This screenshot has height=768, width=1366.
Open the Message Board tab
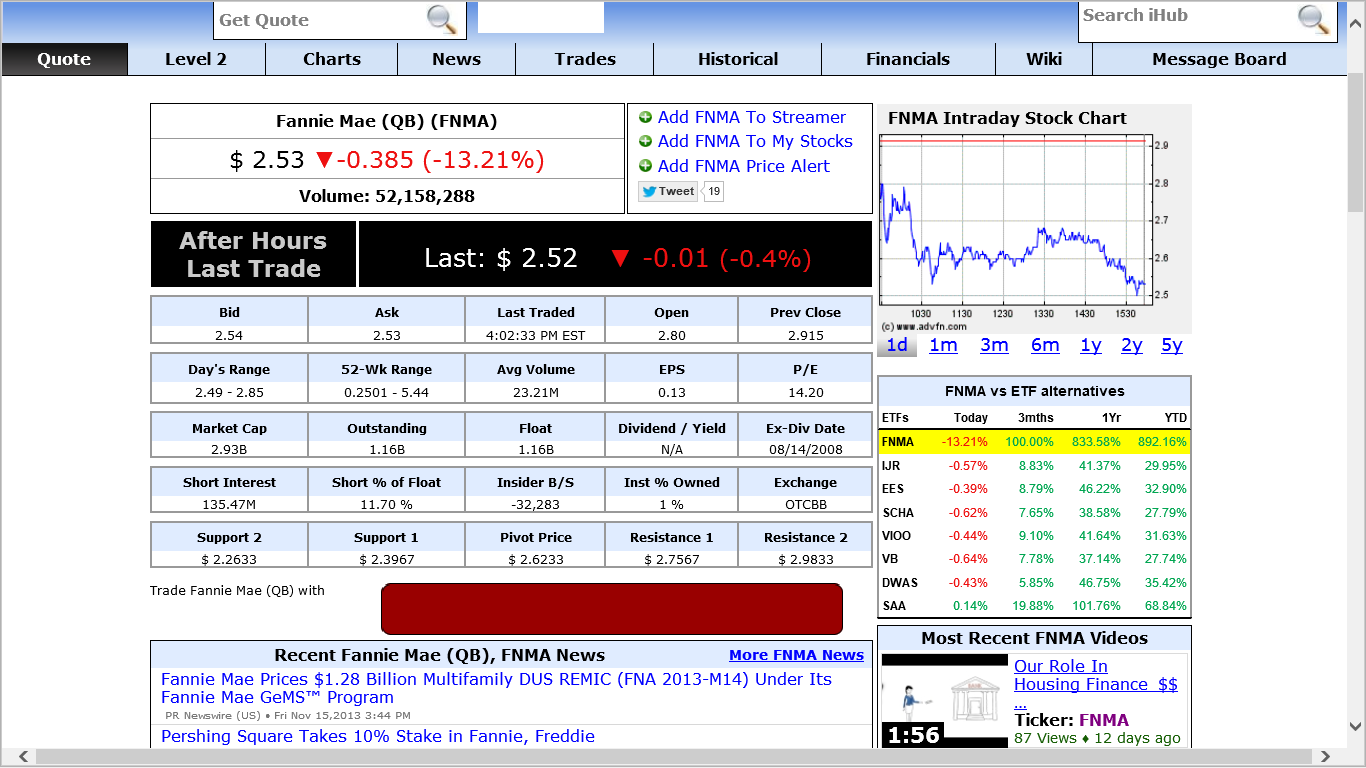click(1219, 59)
